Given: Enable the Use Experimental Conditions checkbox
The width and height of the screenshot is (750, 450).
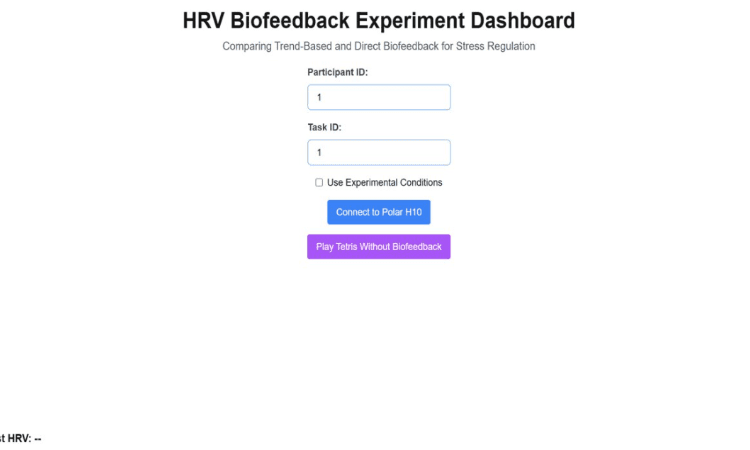Looking at the screenshot, I should click(x=319, y=183).
